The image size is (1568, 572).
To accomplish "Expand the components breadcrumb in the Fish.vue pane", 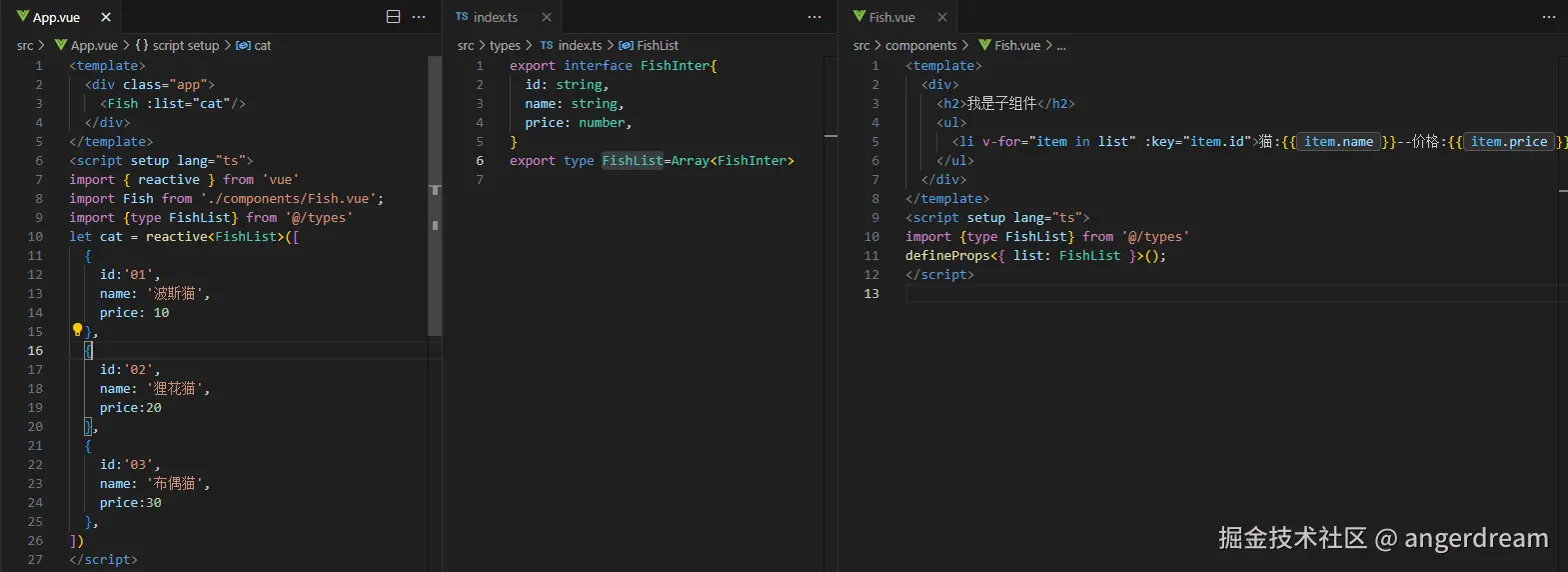I will pos(920,45).
